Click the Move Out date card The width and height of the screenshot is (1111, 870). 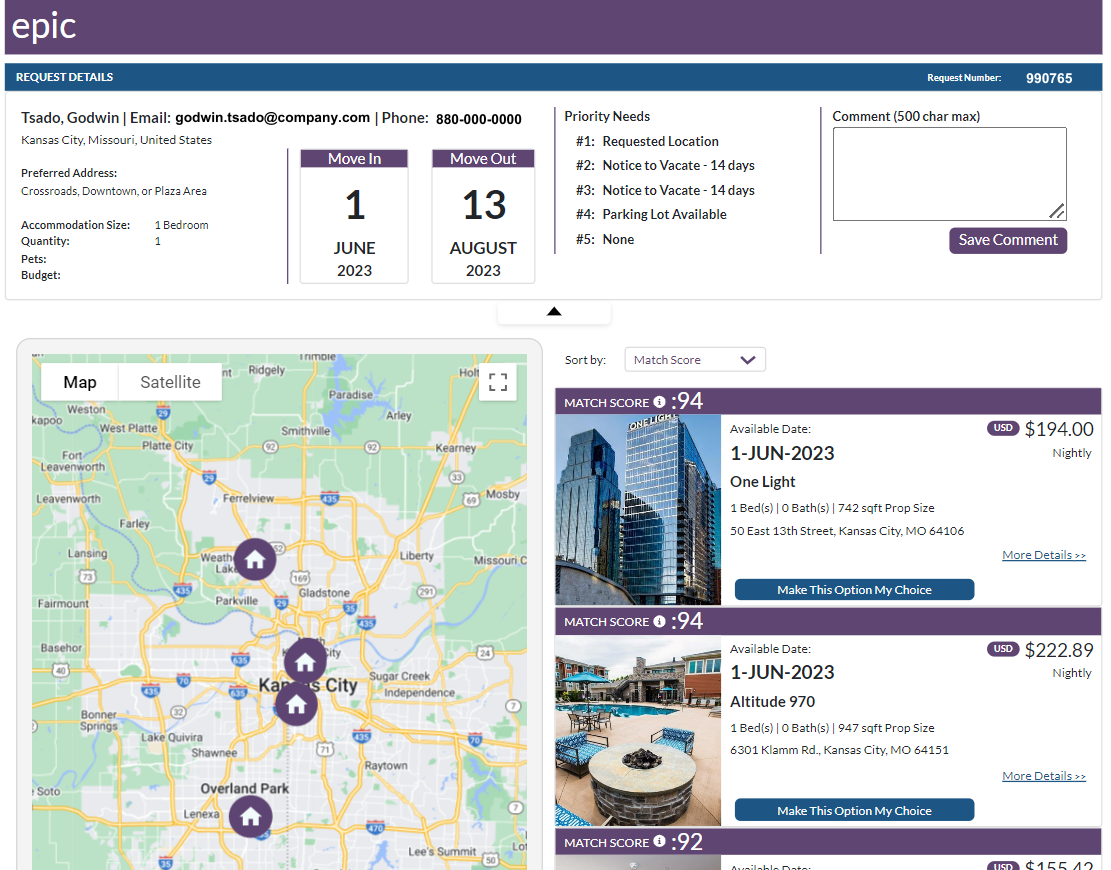pyautogui.click(x=483, y=216)
